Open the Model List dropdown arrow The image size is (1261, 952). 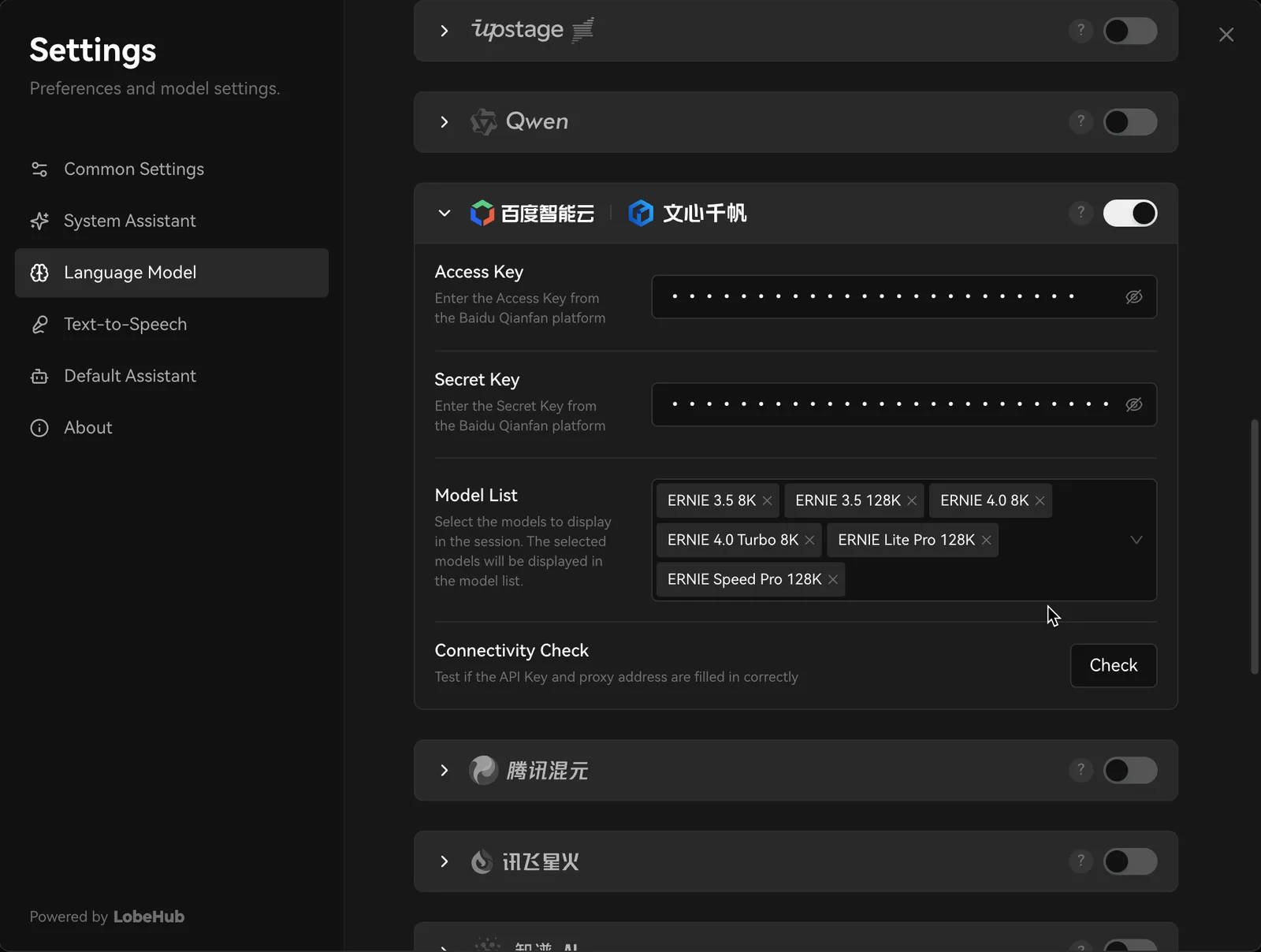pyautogui.click(x=1136, y=540)
